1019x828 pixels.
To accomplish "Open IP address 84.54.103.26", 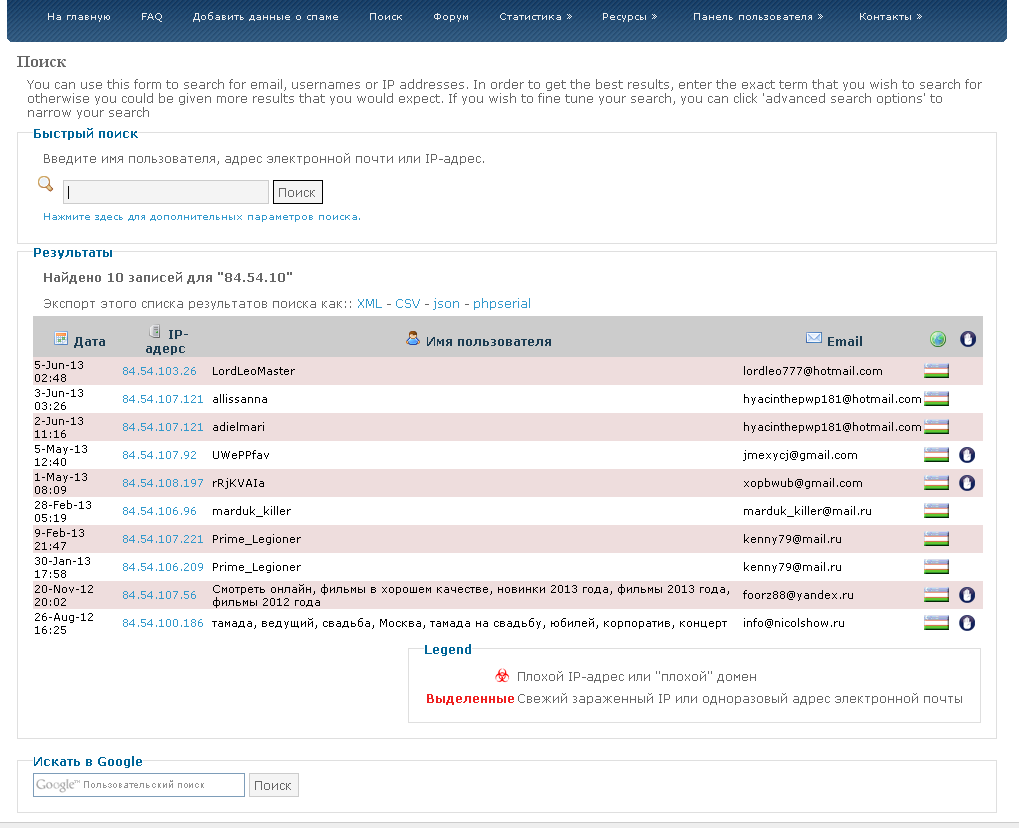I will point(159,371).
